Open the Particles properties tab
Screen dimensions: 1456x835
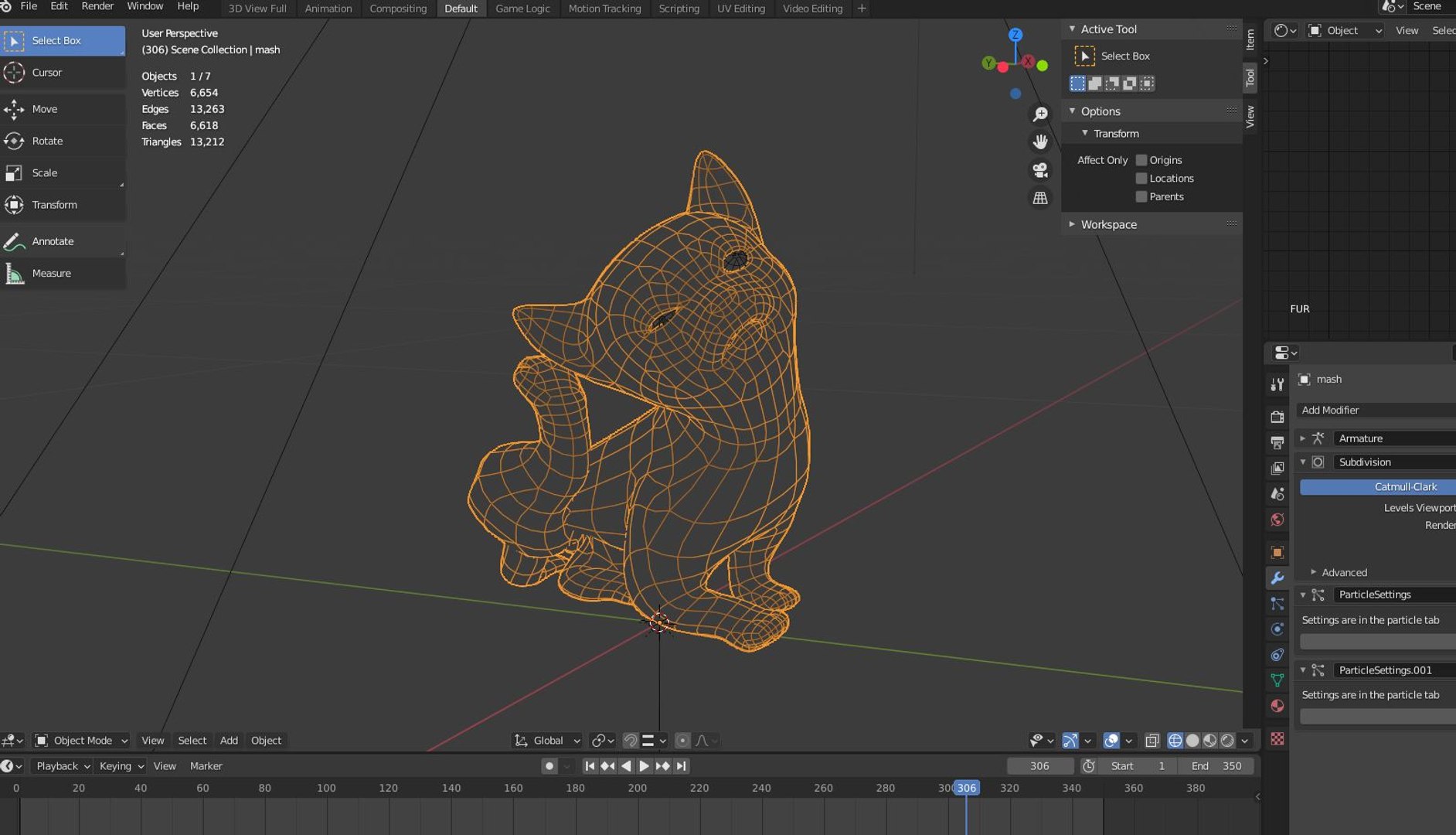pyautogui.click(x=1277, y=603)
